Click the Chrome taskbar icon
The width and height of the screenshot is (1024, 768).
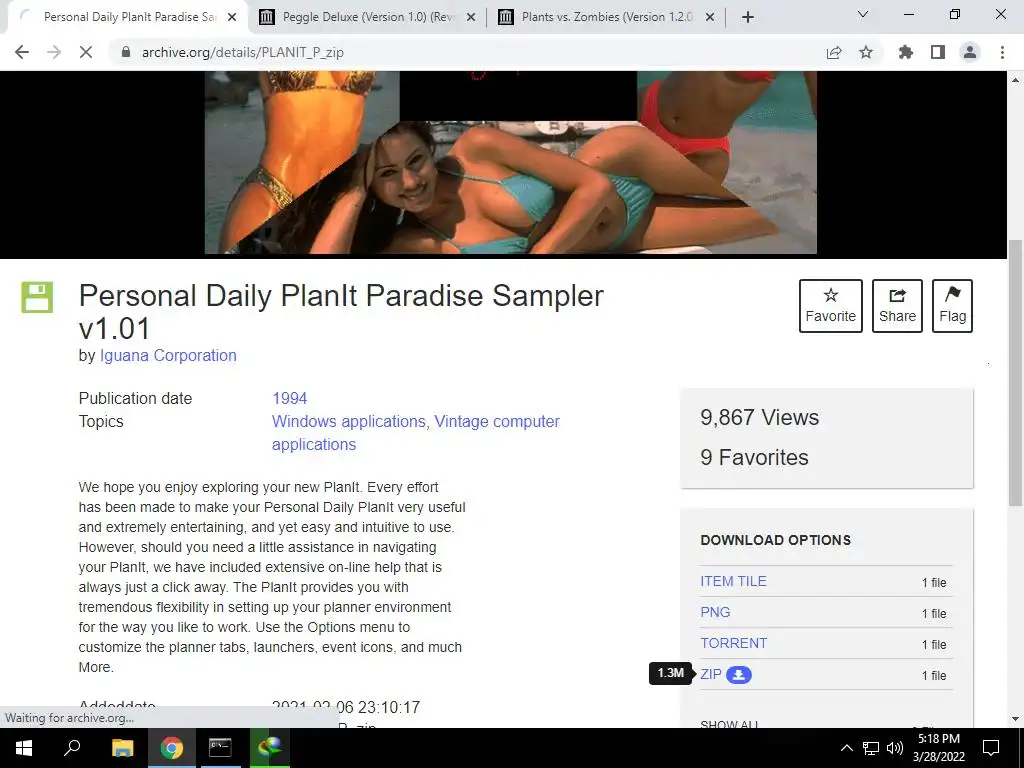(171, 748)
